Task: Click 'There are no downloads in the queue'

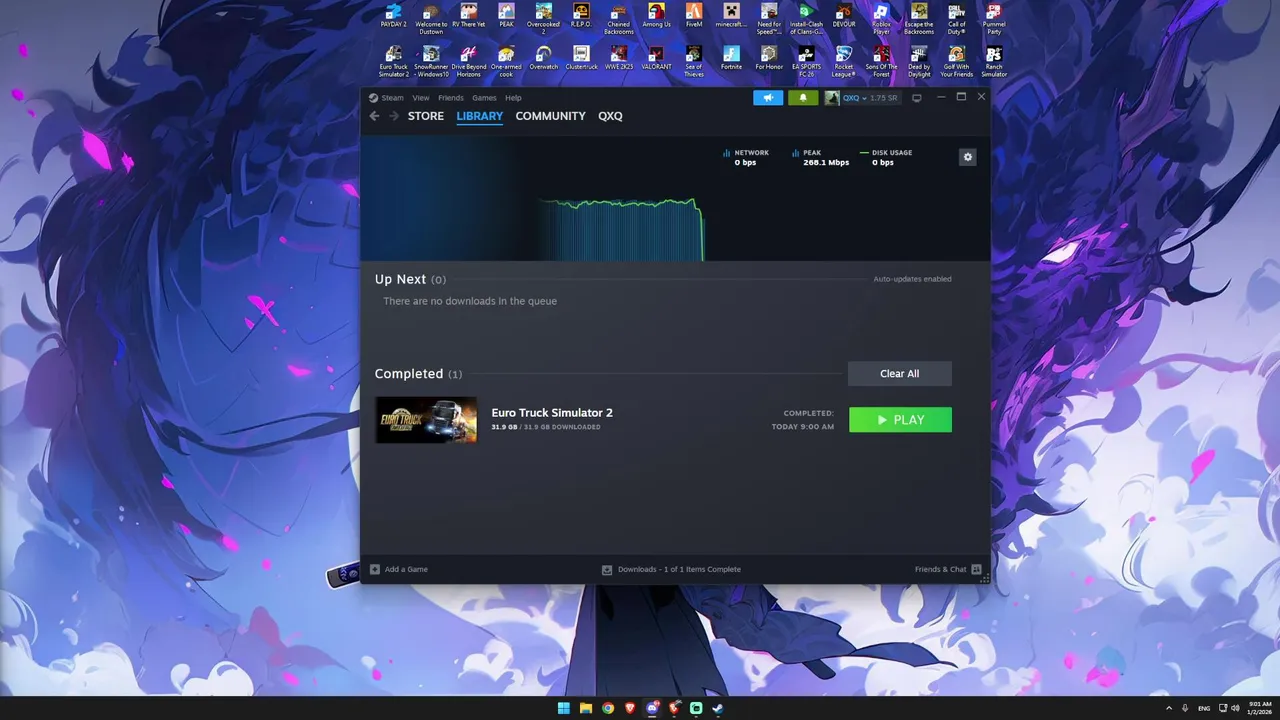Action: click(x=470, y=301)
